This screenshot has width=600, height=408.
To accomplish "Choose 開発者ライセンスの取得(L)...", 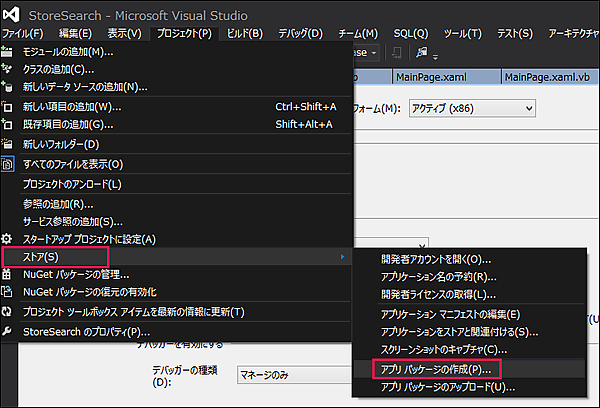I will (470, 294).
